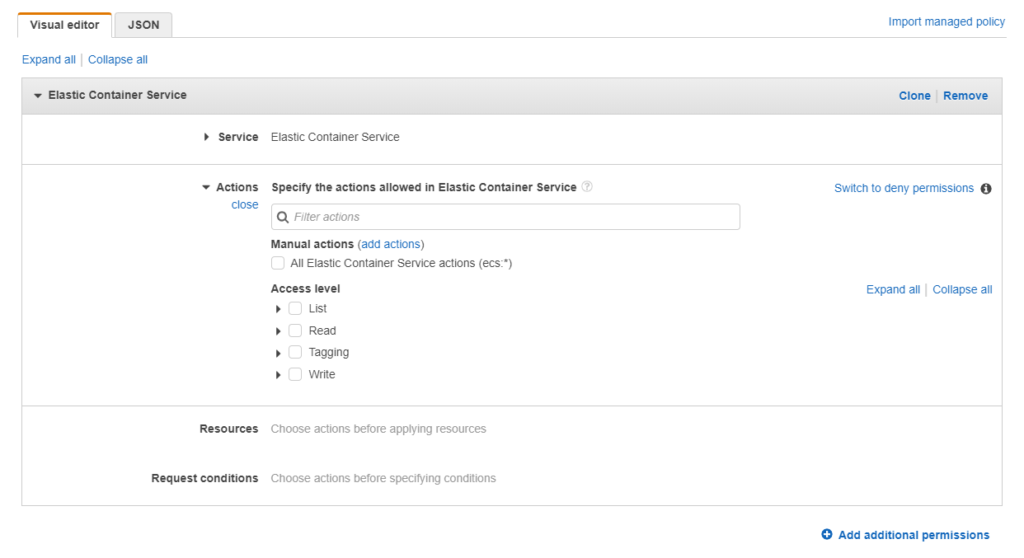Tick the Read access level checkbox
Image resolution: width=1024 pixels, height=558 pixels.
(x=295, y=331)
